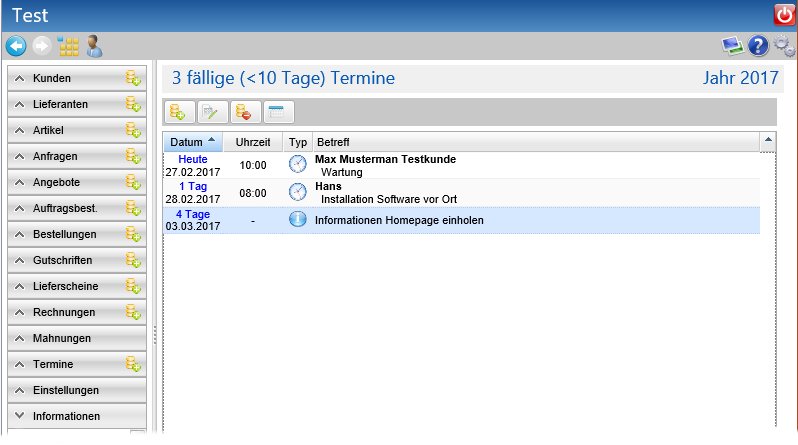This screenshot has height=445, width=798.
Task: Click the blue help question mark icon
Action: (x=758, y=46)
